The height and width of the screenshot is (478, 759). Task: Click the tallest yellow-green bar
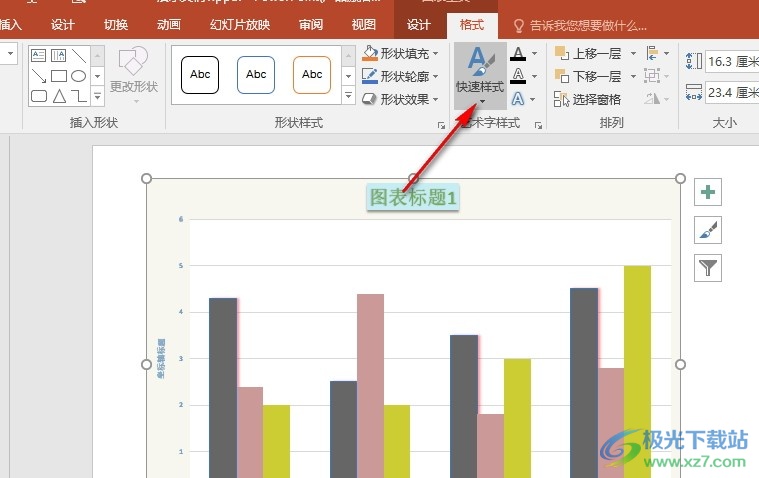coord(637,372)
